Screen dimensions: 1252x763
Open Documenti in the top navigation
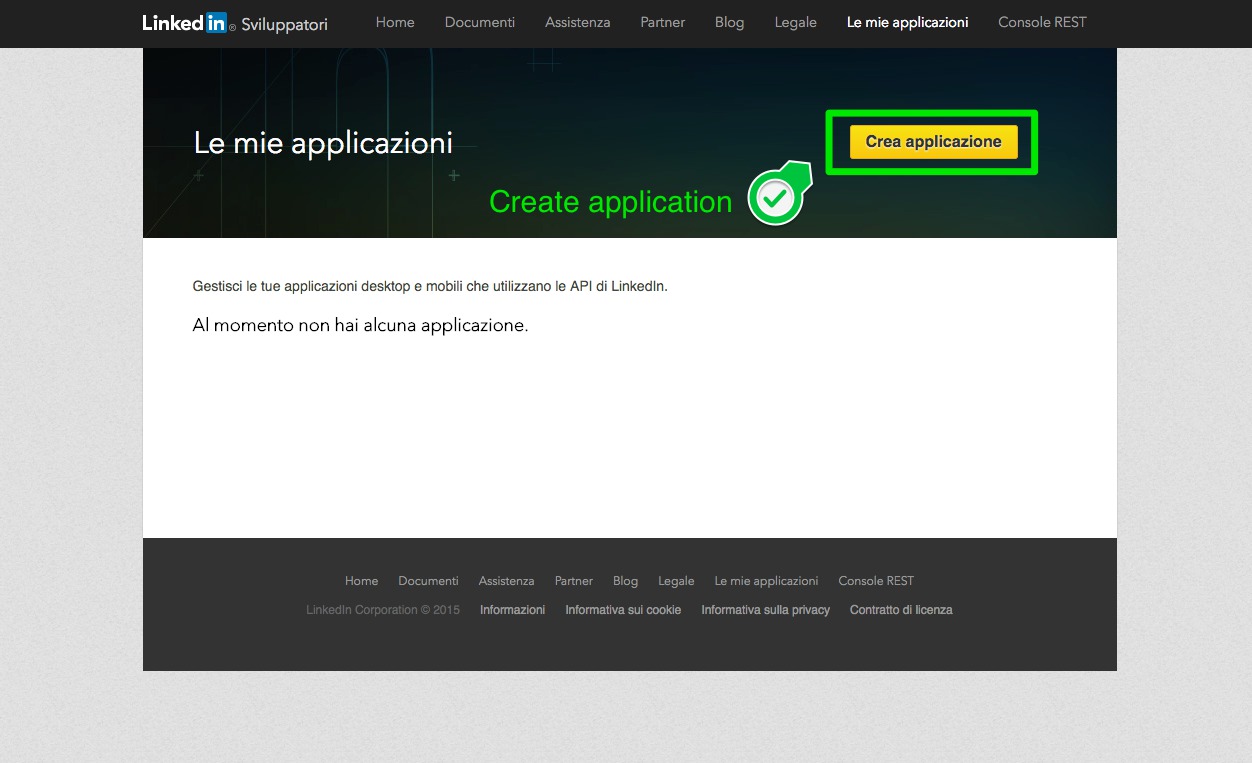480,23
